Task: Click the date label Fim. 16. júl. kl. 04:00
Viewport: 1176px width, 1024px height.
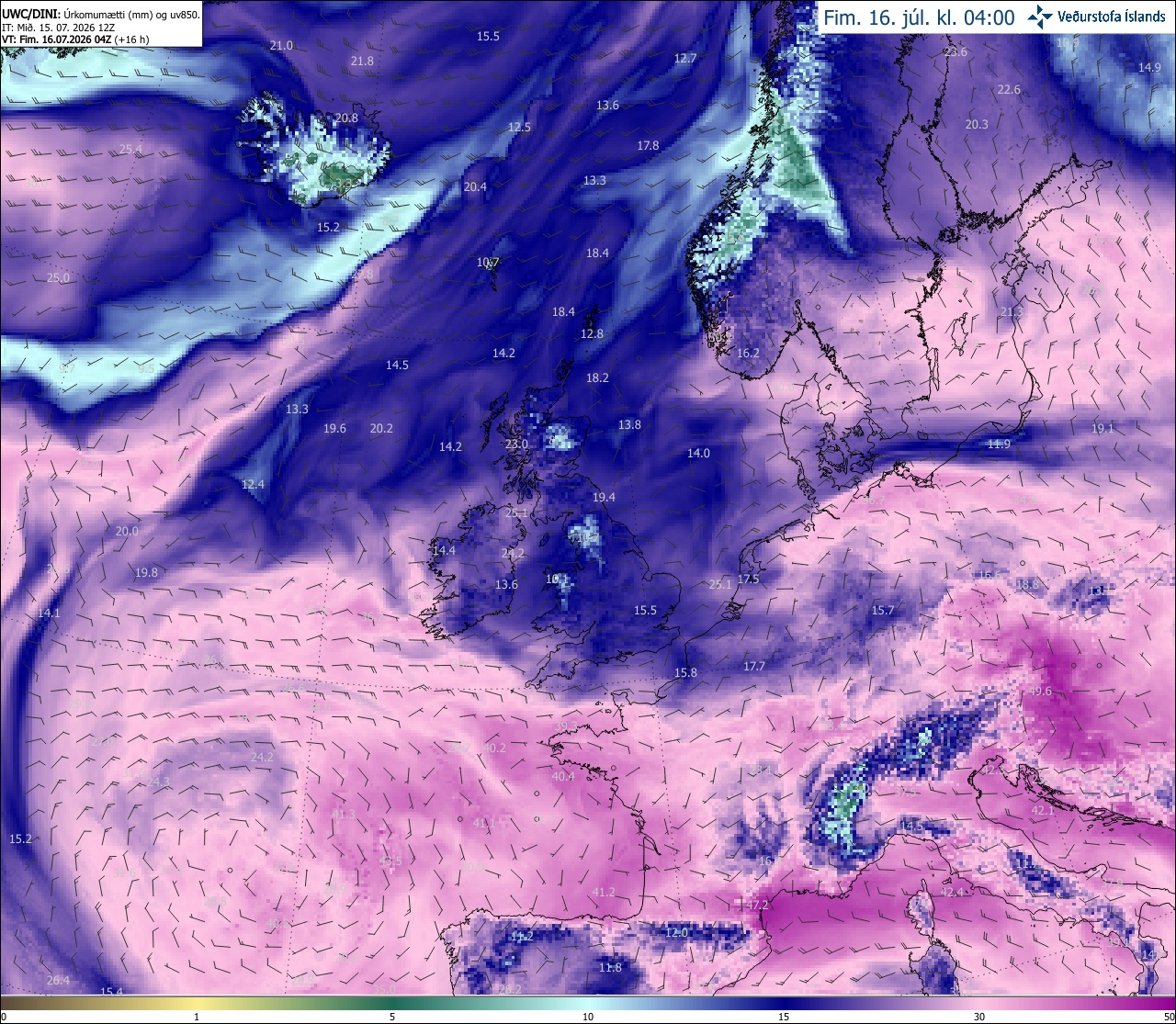Action: [919, 17]
